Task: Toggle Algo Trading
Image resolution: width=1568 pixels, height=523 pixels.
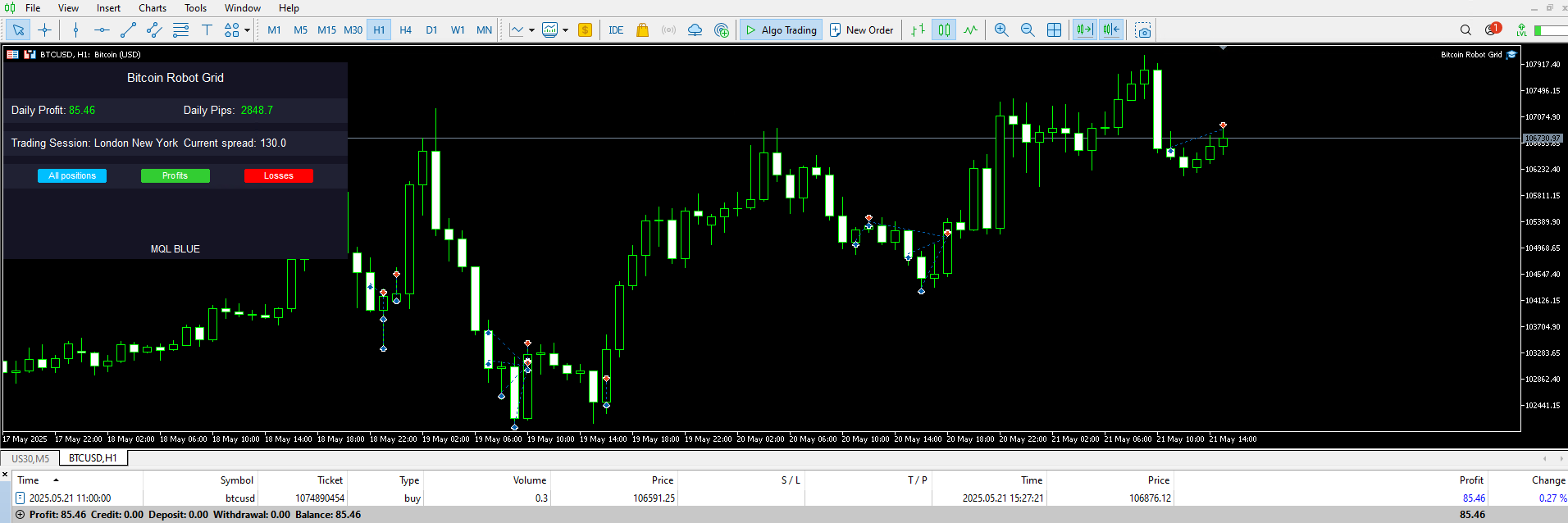Action: coord(780,30)
